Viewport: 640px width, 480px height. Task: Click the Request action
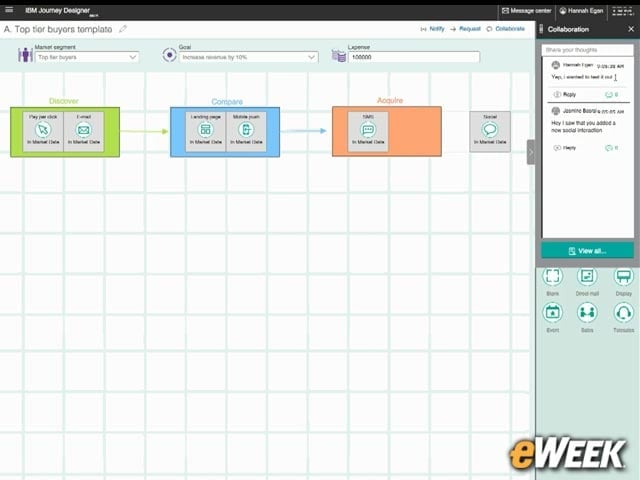pyautogui.click(x=465, y=29)
